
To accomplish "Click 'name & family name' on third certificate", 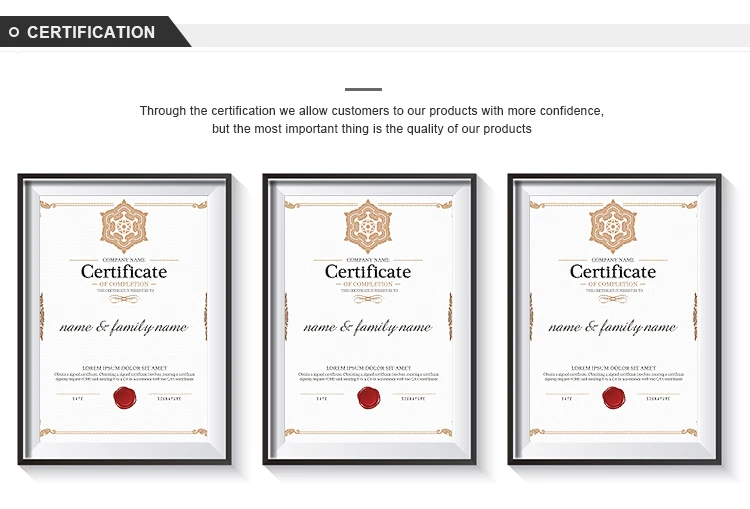I will [613, 327].
